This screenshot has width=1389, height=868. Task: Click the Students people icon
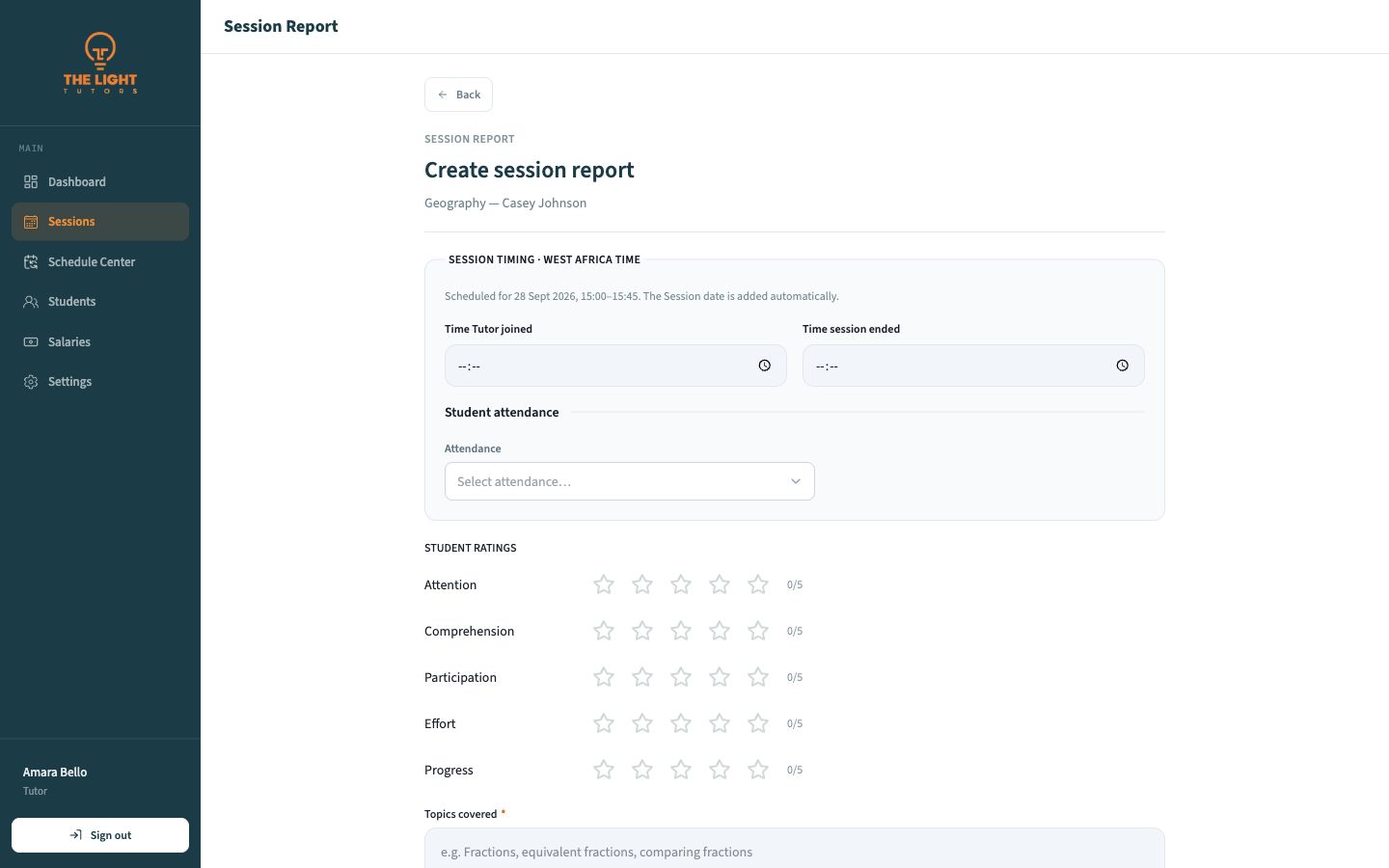(x=31, y=302)
